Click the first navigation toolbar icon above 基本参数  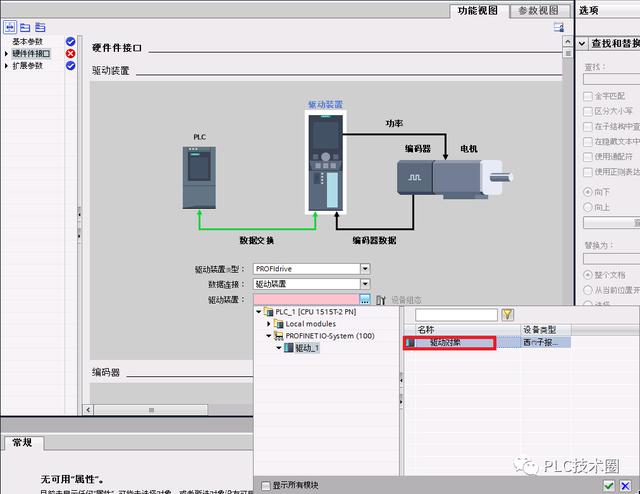pos(11,27)
